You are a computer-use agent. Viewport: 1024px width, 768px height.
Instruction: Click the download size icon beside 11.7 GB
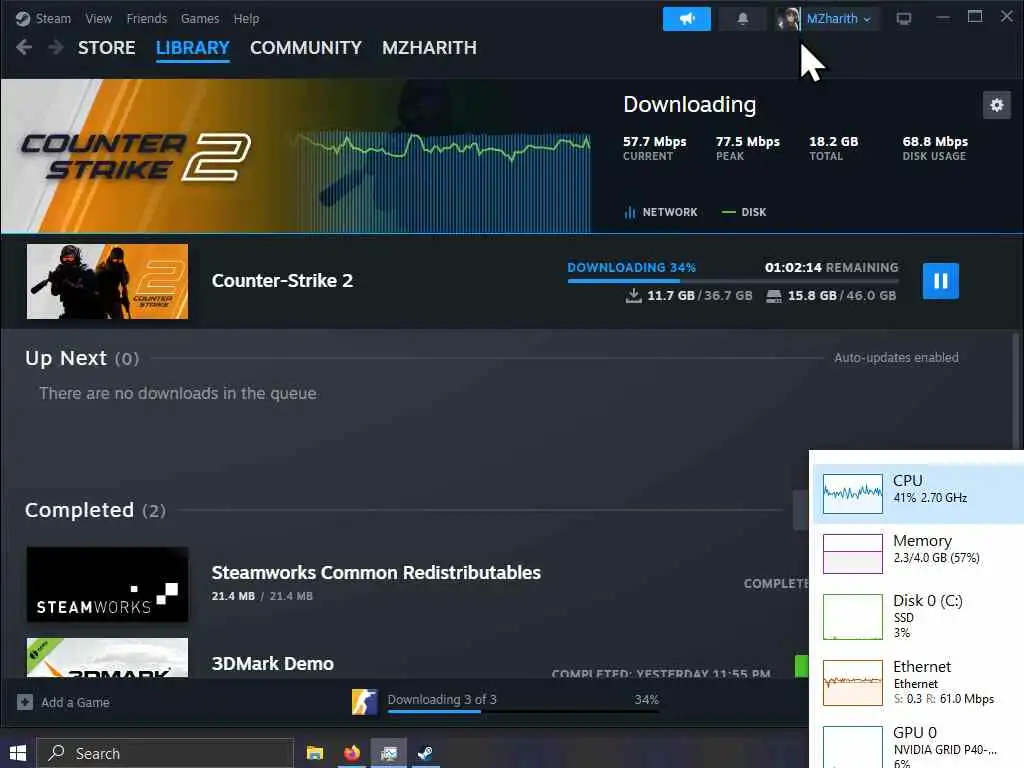click(633, 296)
